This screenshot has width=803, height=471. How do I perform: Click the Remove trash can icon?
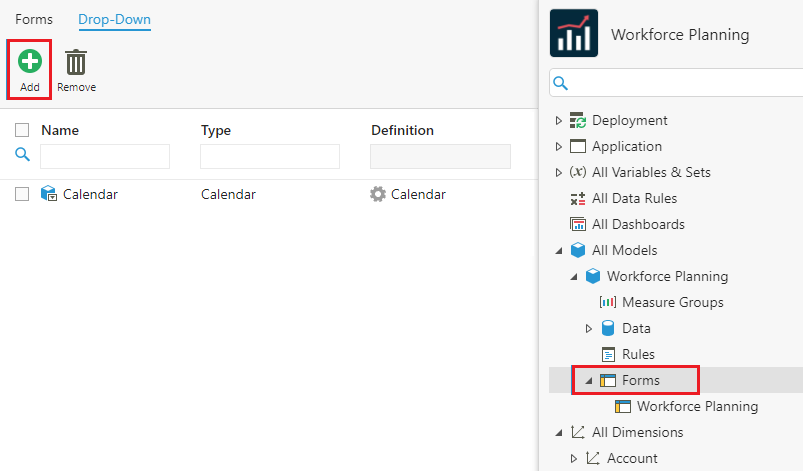click(x=76, y=63)
